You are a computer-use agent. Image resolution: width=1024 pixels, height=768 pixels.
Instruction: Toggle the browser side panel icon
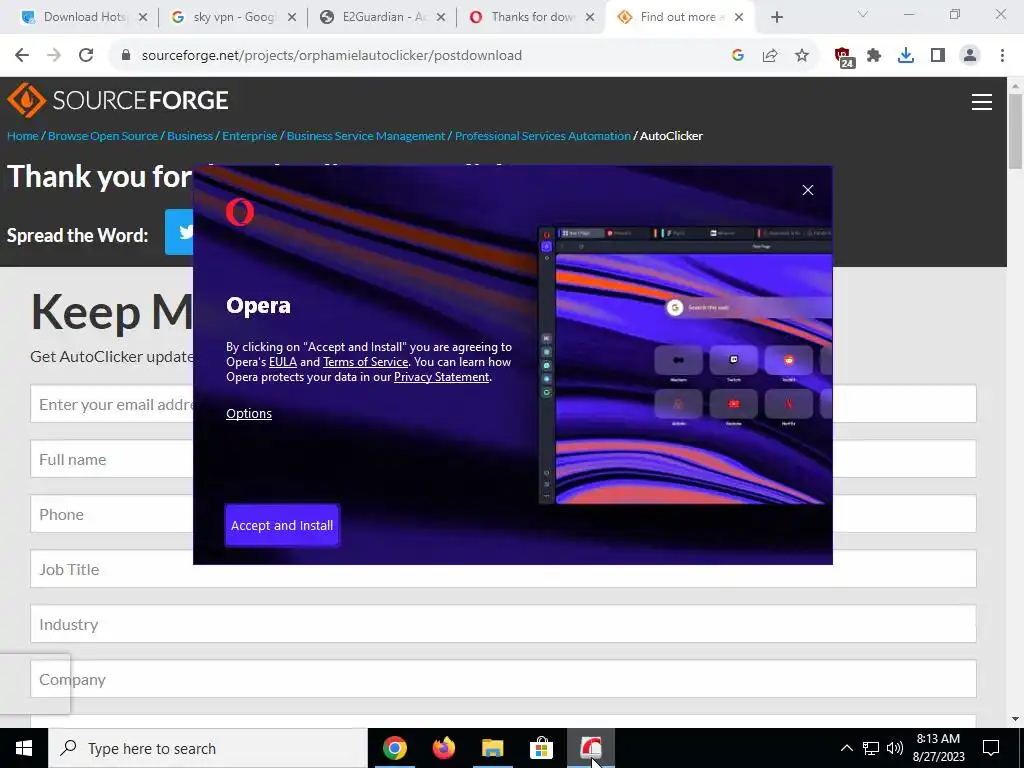(938, 56)
